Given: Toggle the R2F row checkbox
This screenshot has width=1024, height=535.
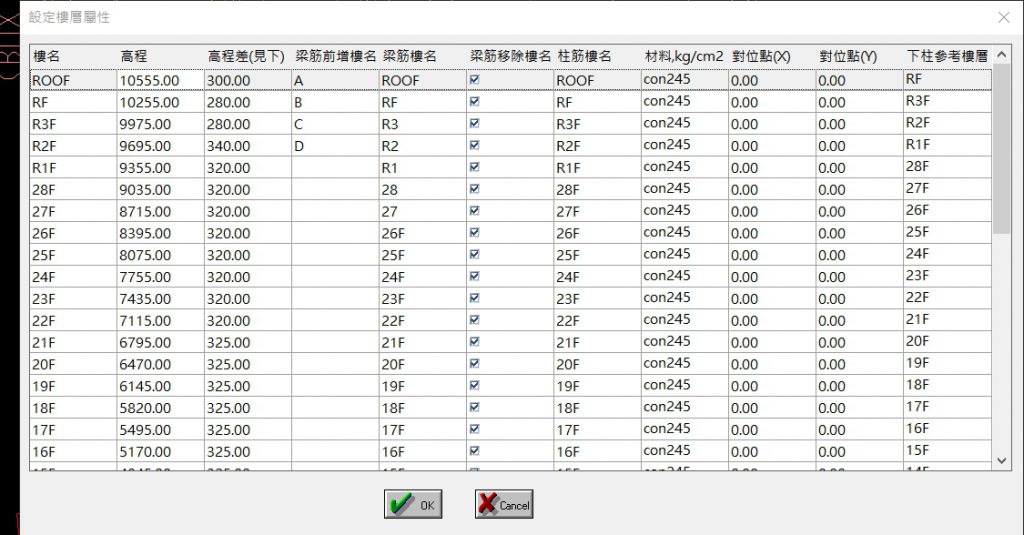Looking at the screenshot, I should tap(475, 145).
